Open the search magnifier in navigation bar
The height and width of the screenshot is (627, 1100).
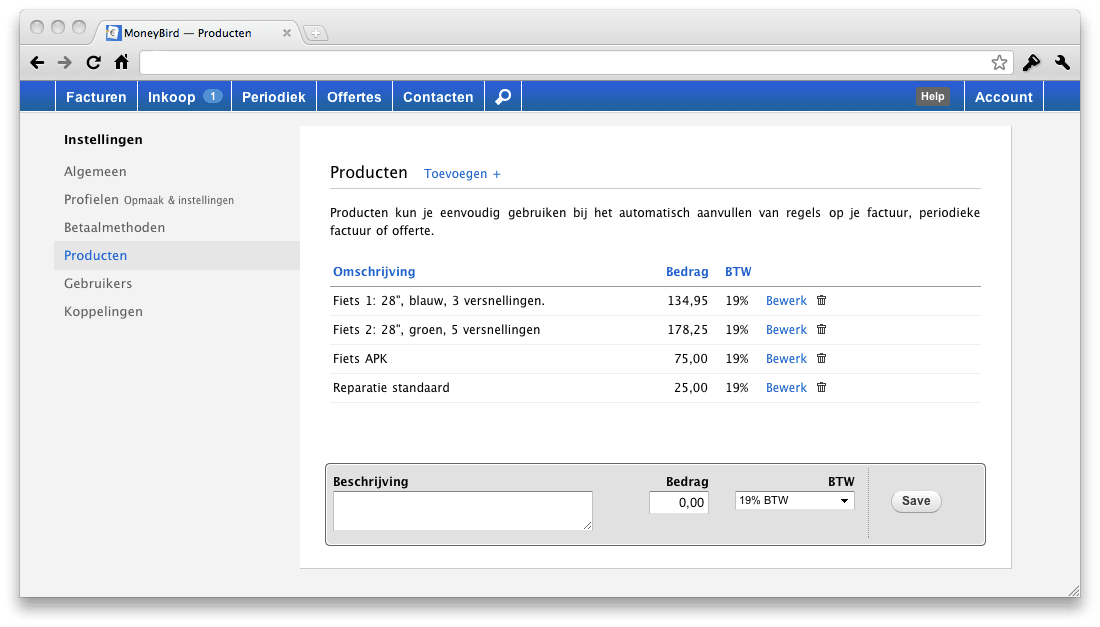pos(503,97)
